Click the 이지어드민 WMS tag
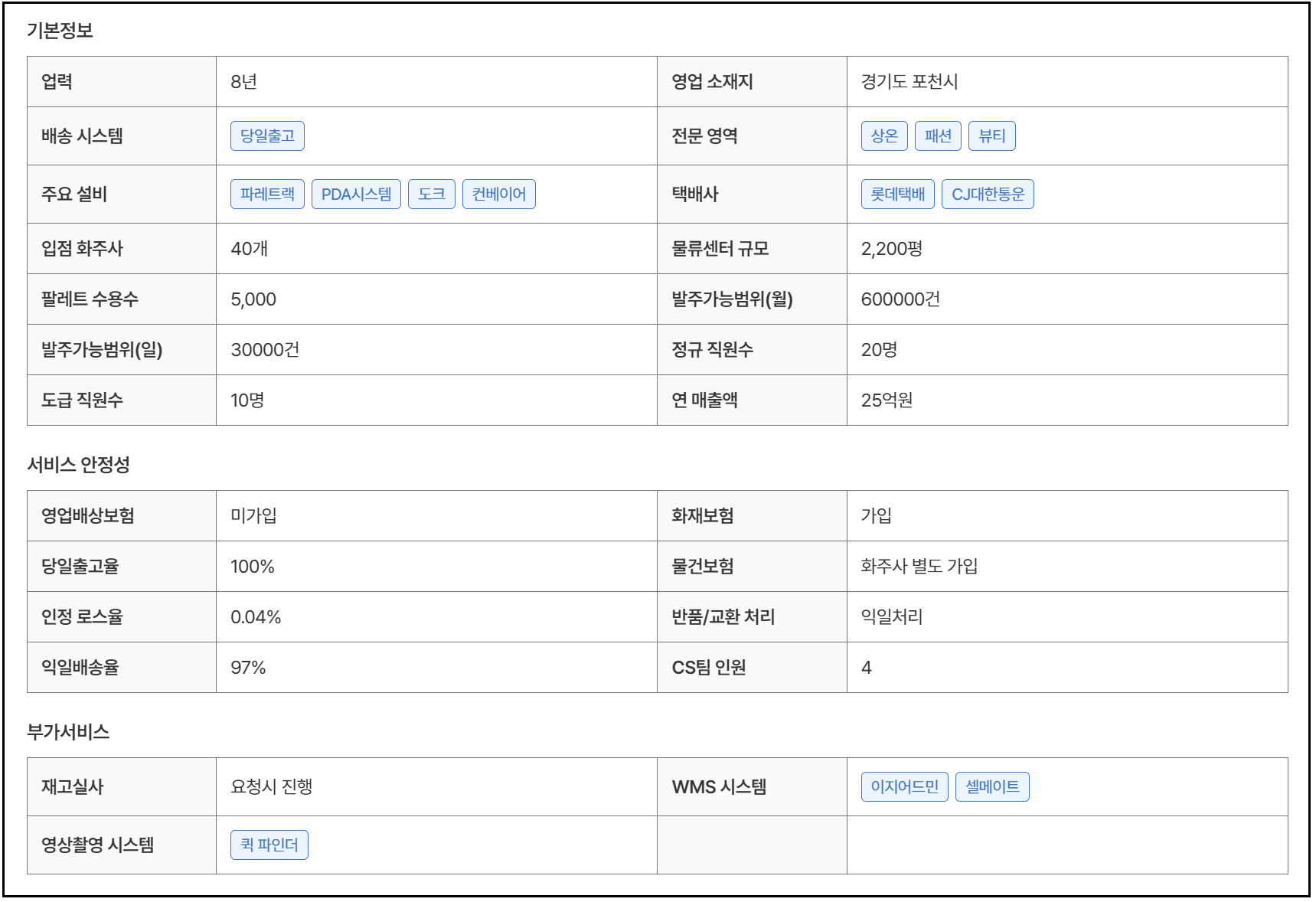This screenshot has height=902, width=1316. tap(904, 787)
